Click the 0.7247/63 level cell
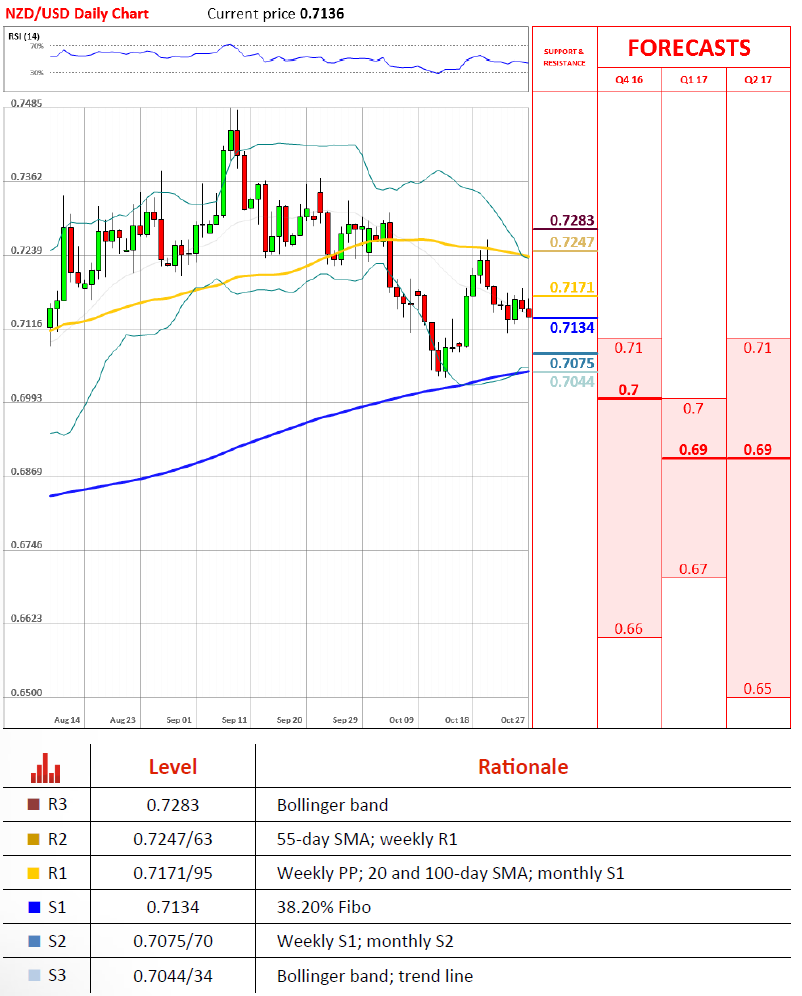This screenshot has width=802, height=996. point(173,839)
